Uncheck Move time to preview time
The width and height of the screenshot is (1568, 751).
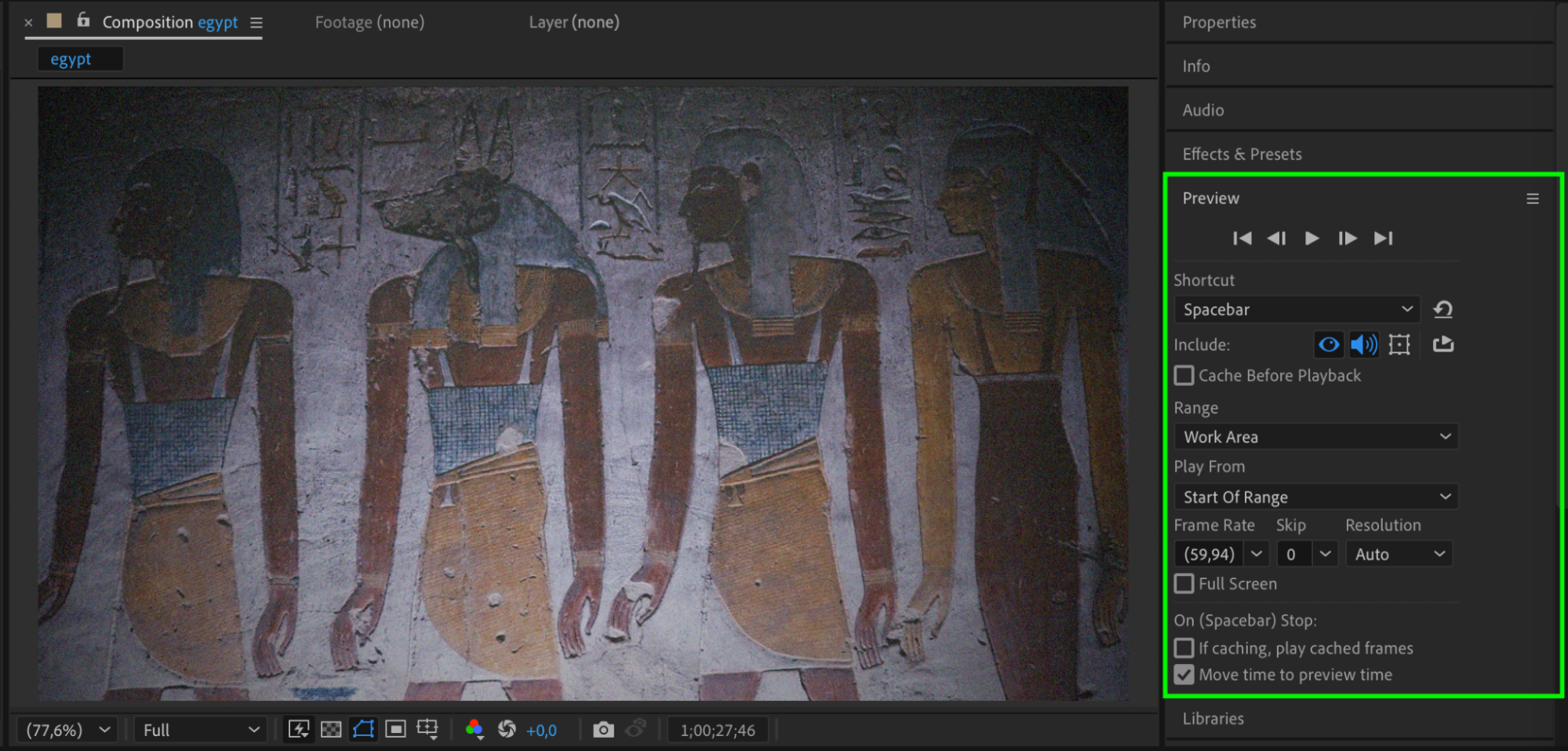point(1184,675)
